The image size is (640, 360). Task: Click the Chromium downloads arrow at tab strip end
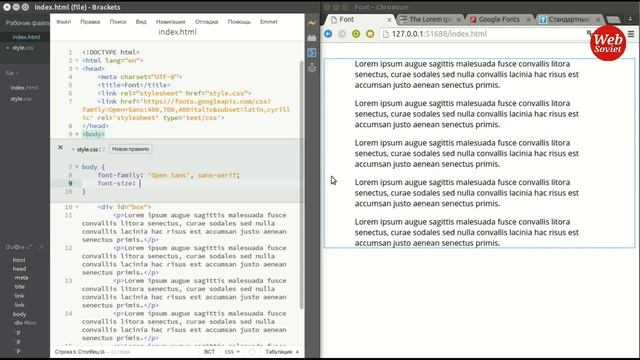tap(631, 19)
